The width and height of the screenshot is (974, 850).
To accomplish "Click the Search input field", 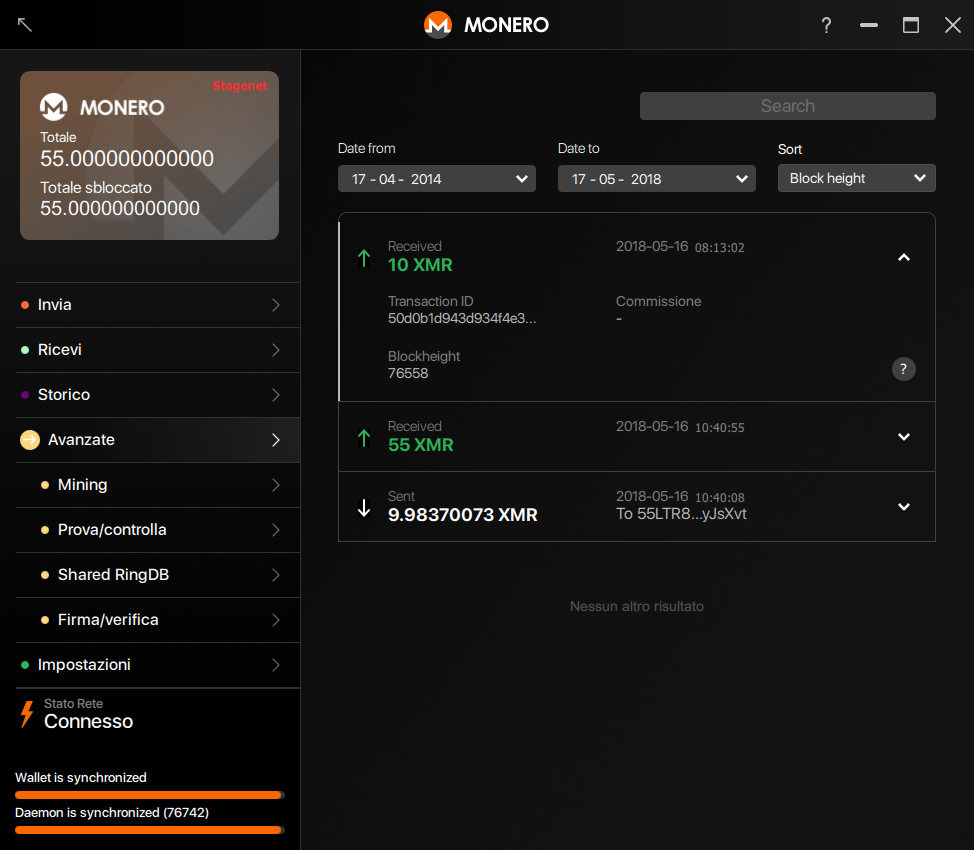I will (x=788, y=106).
